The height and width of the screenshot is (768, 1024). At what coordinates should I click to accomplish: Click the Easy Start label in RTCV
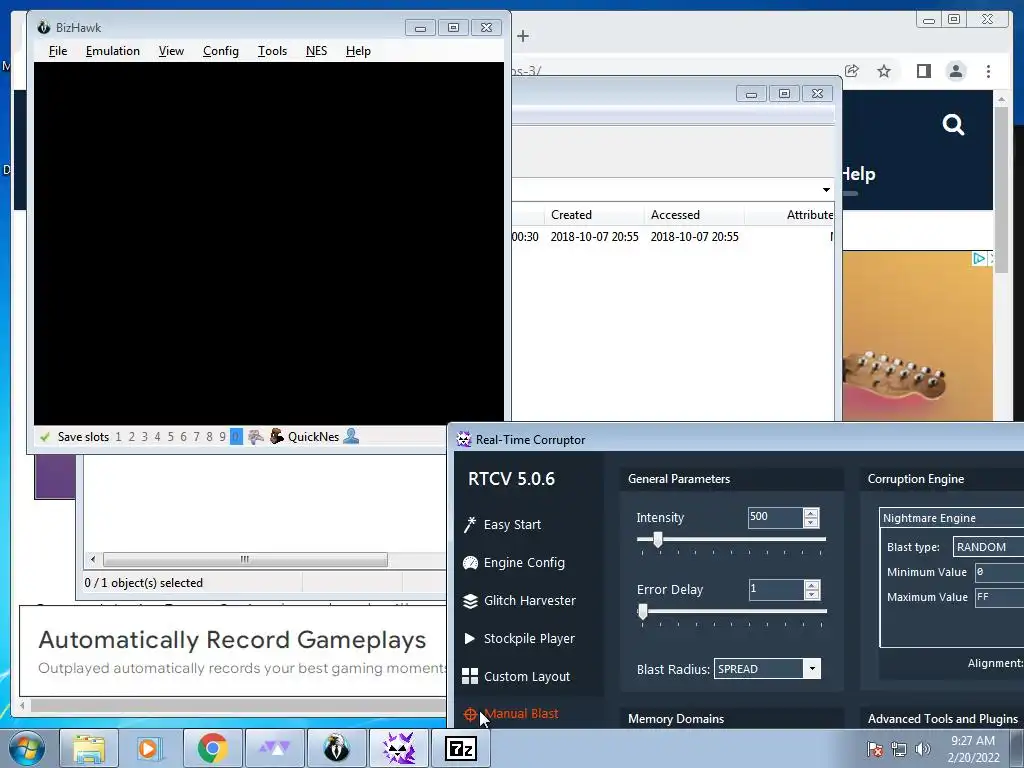pyautogui.click(x=512, y=524)
